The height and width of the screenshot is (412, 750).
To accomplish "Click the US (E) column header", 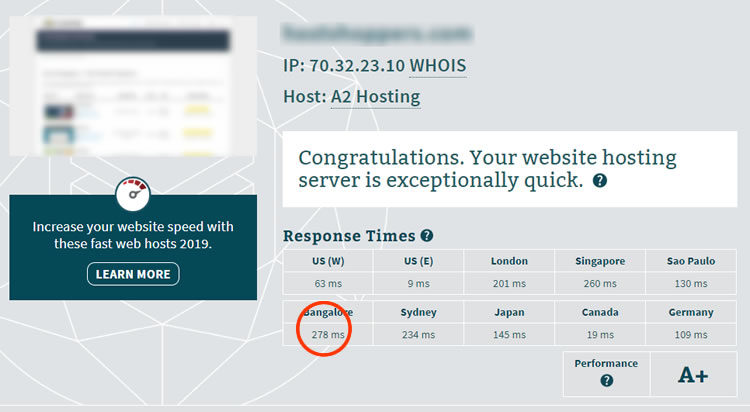I will (419, 261).
